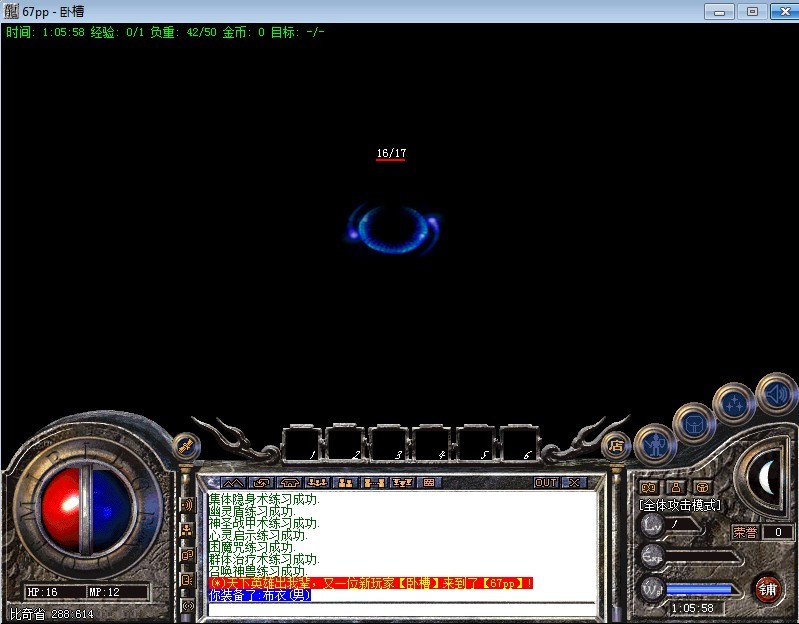Toggle the group chat icon beside chat
The image size is (799, 624).
[x=188, y=530]
